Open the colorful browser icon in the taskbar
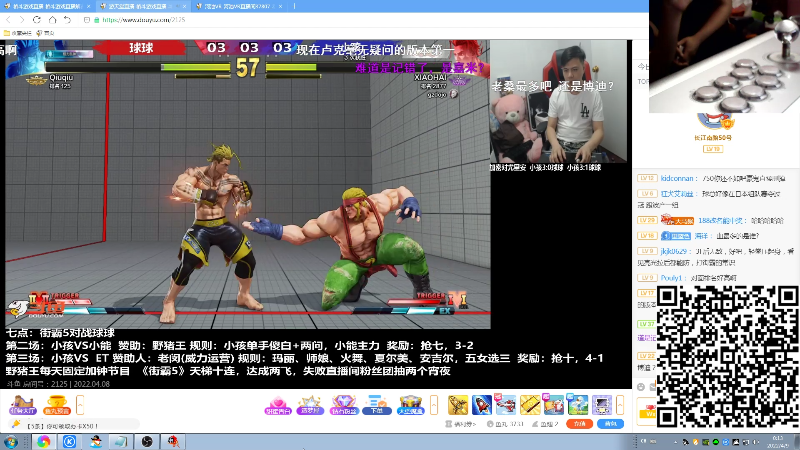This screenshot has width=800, height=450. pyautogui.click(x=43, y=441)
